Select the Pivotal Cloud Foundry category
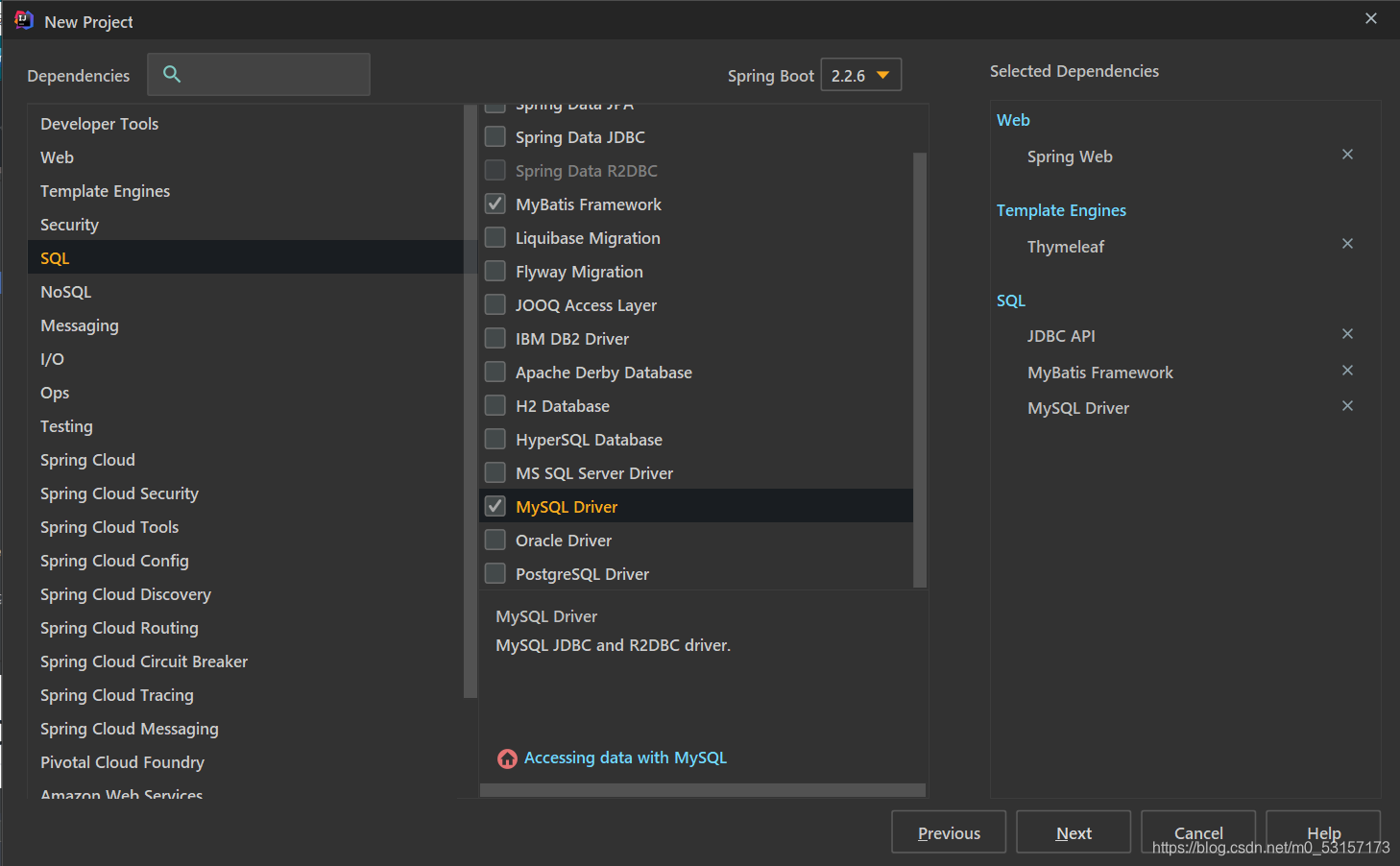The image size is (1400, 866). (246, 762)
